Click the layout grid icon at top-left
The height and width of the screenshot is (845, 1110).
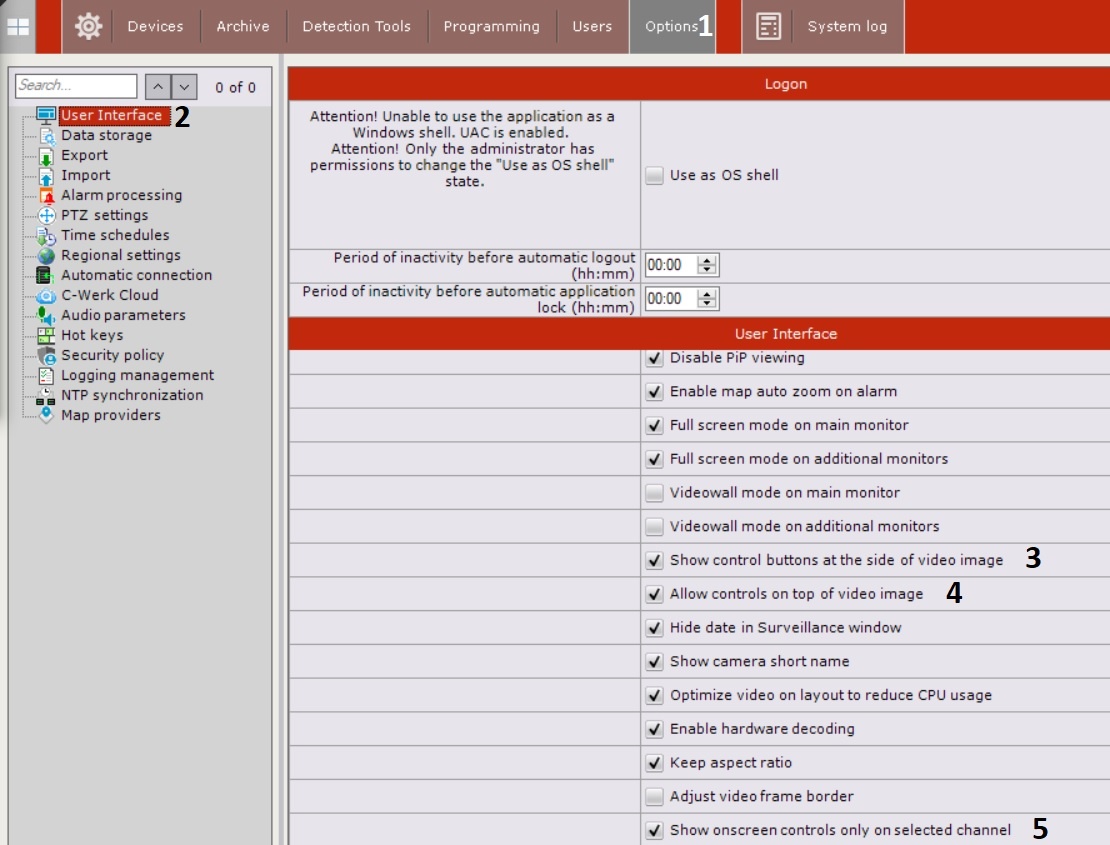coord(18,27)
